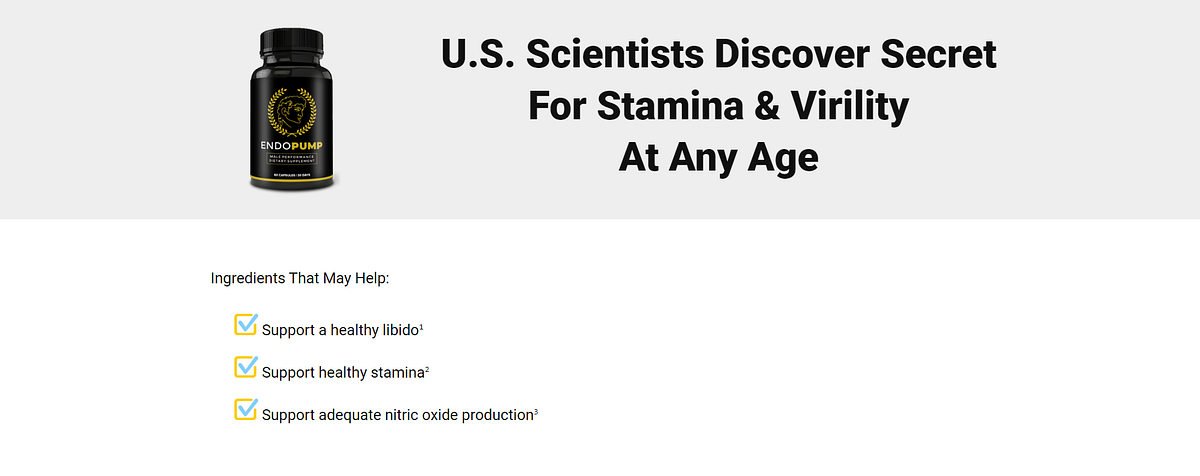Click 'Male Performance Dietary Supplement' label text
The image size is (1200, 476).
click(292, 156)
